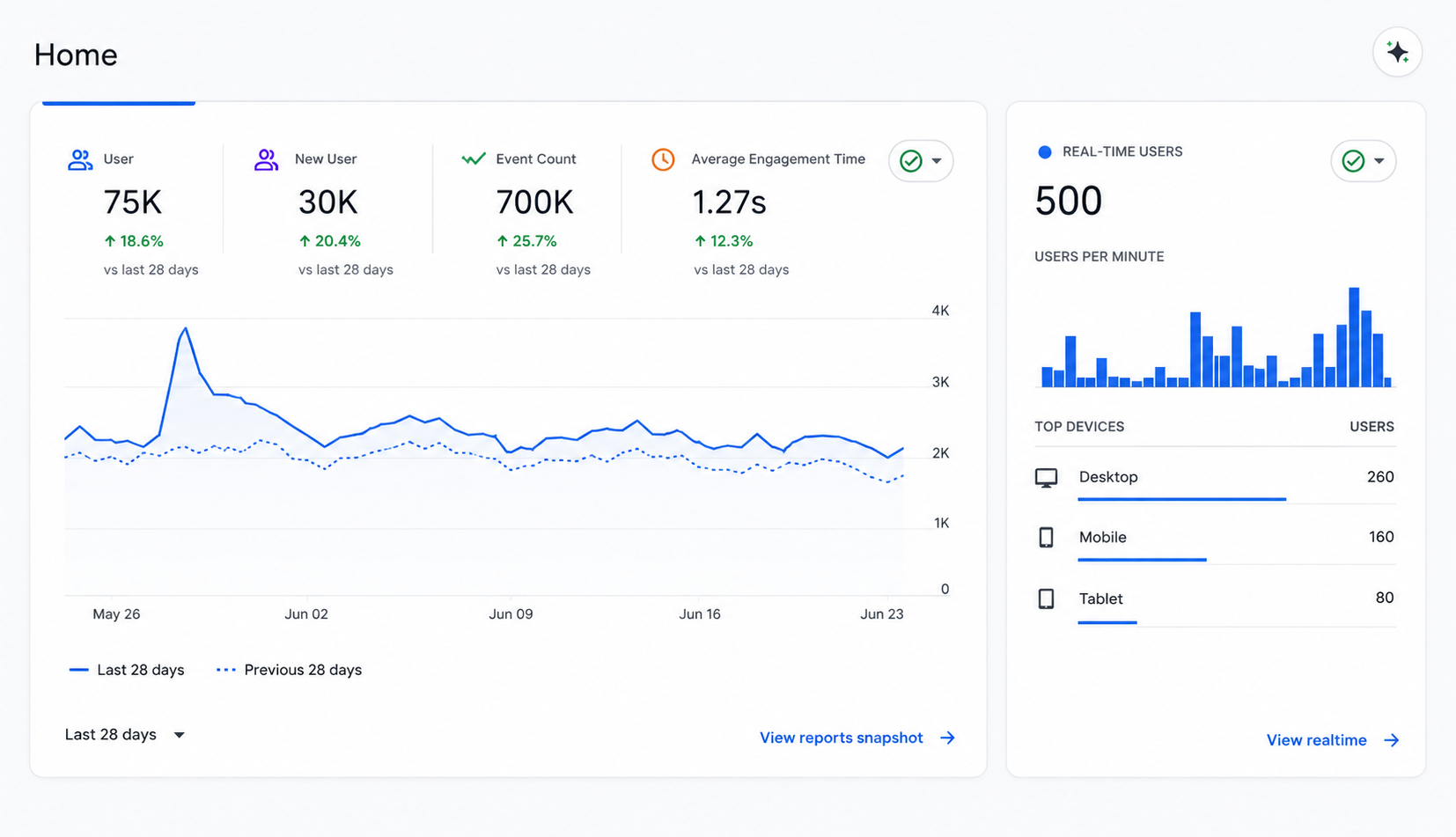Screen dimensions: 1456x837
Task: Click the 260 desktop users value
Action: click(1380, 477)
